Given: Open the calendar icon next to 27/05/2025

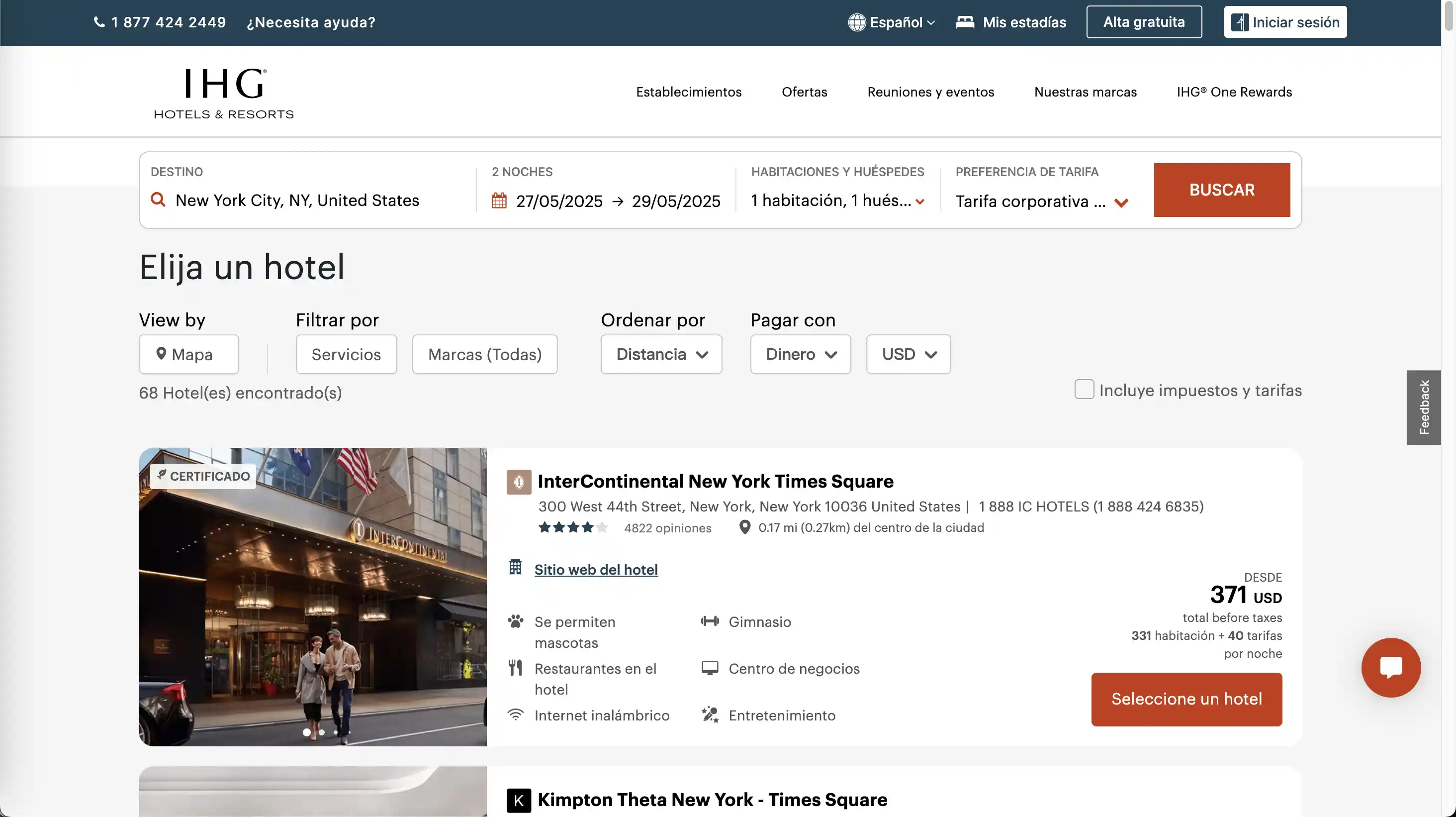Looking at the screenshot, I should (x=499, y=200).
